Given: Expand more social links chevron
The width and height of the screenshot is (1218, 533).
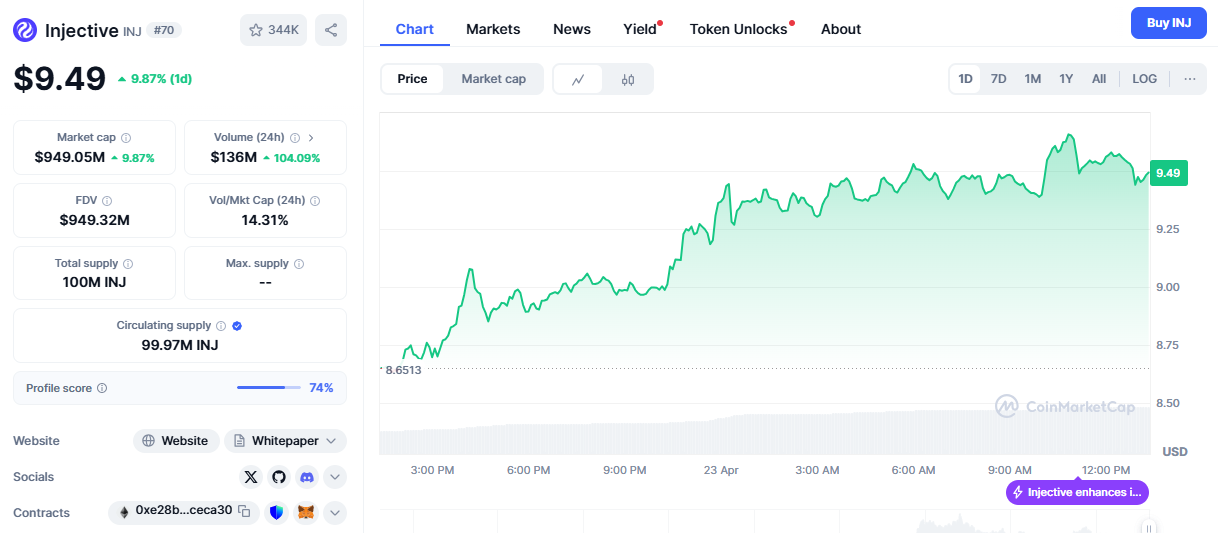Looking at the screenshot, I should [335, 477].
